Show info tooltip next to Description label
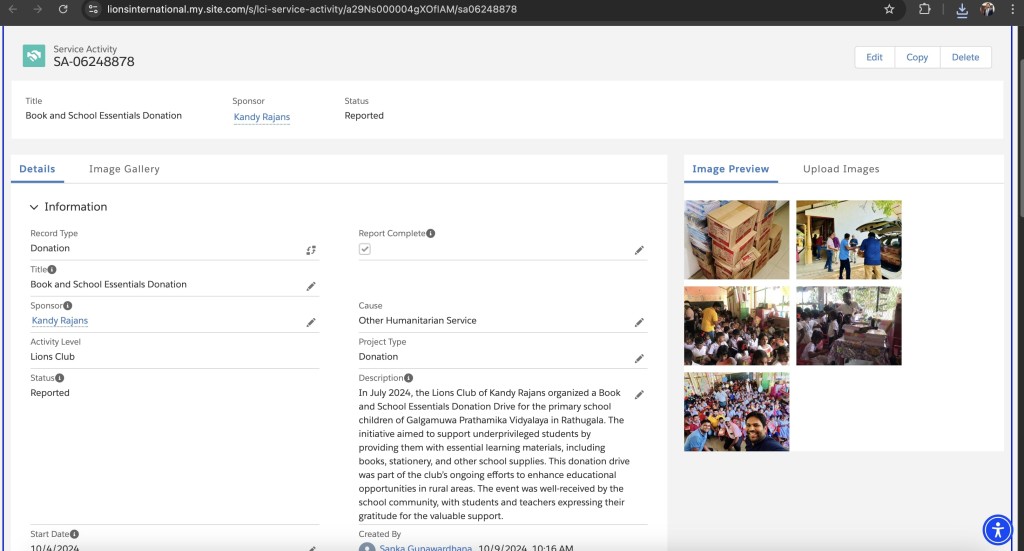 [408, 378]
